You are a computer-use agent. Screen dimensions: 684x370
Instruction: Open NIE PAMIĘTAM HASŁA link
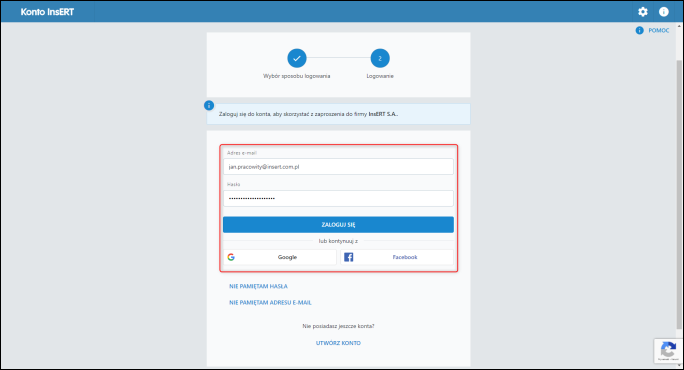pyautogui.click(x=258, y=286)
